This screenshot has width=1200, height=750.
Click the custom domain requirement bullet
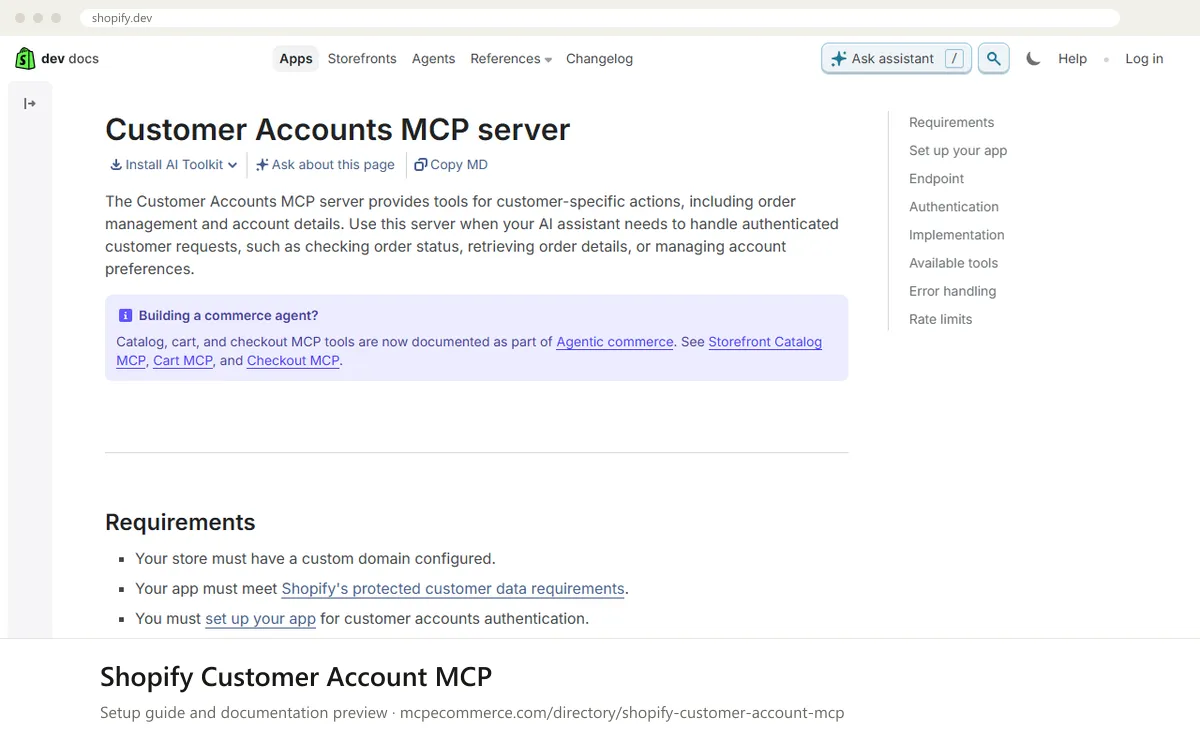pos(315,559)
